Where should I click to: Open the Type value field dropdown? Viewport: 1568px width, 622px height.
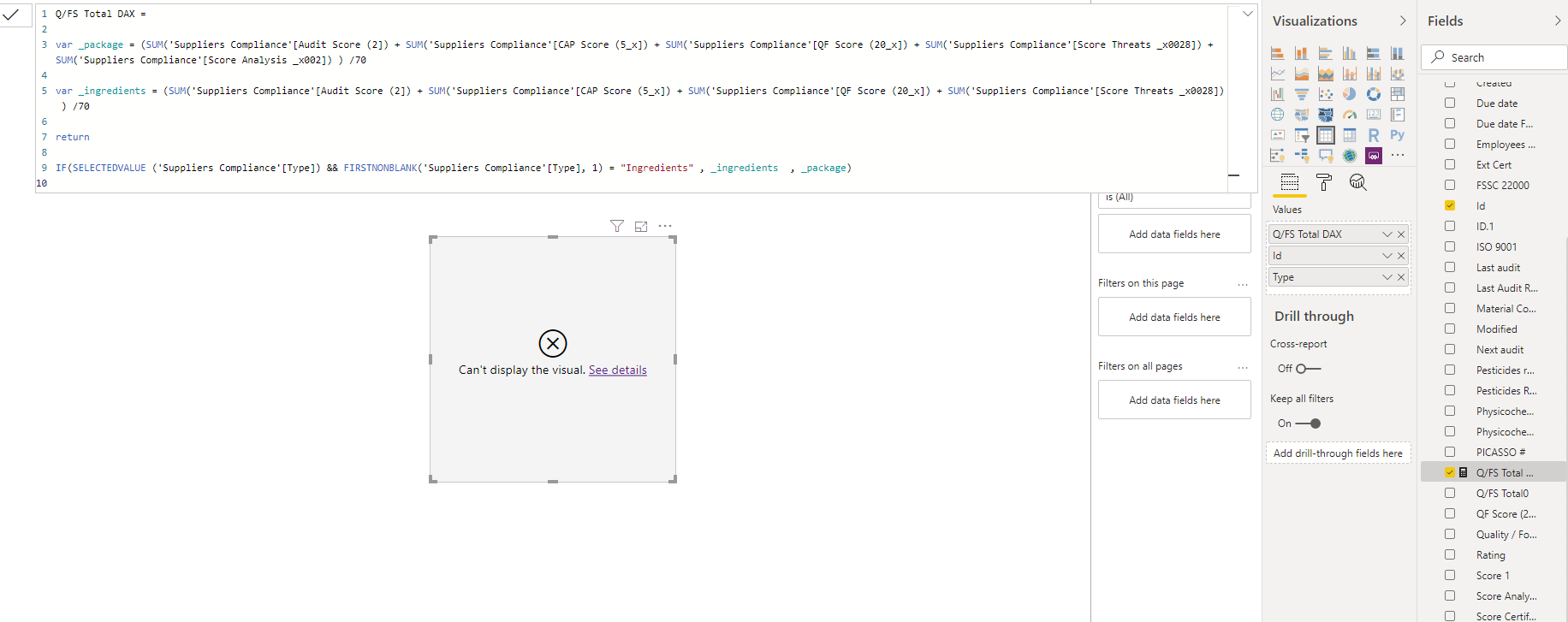point(1387,277)
